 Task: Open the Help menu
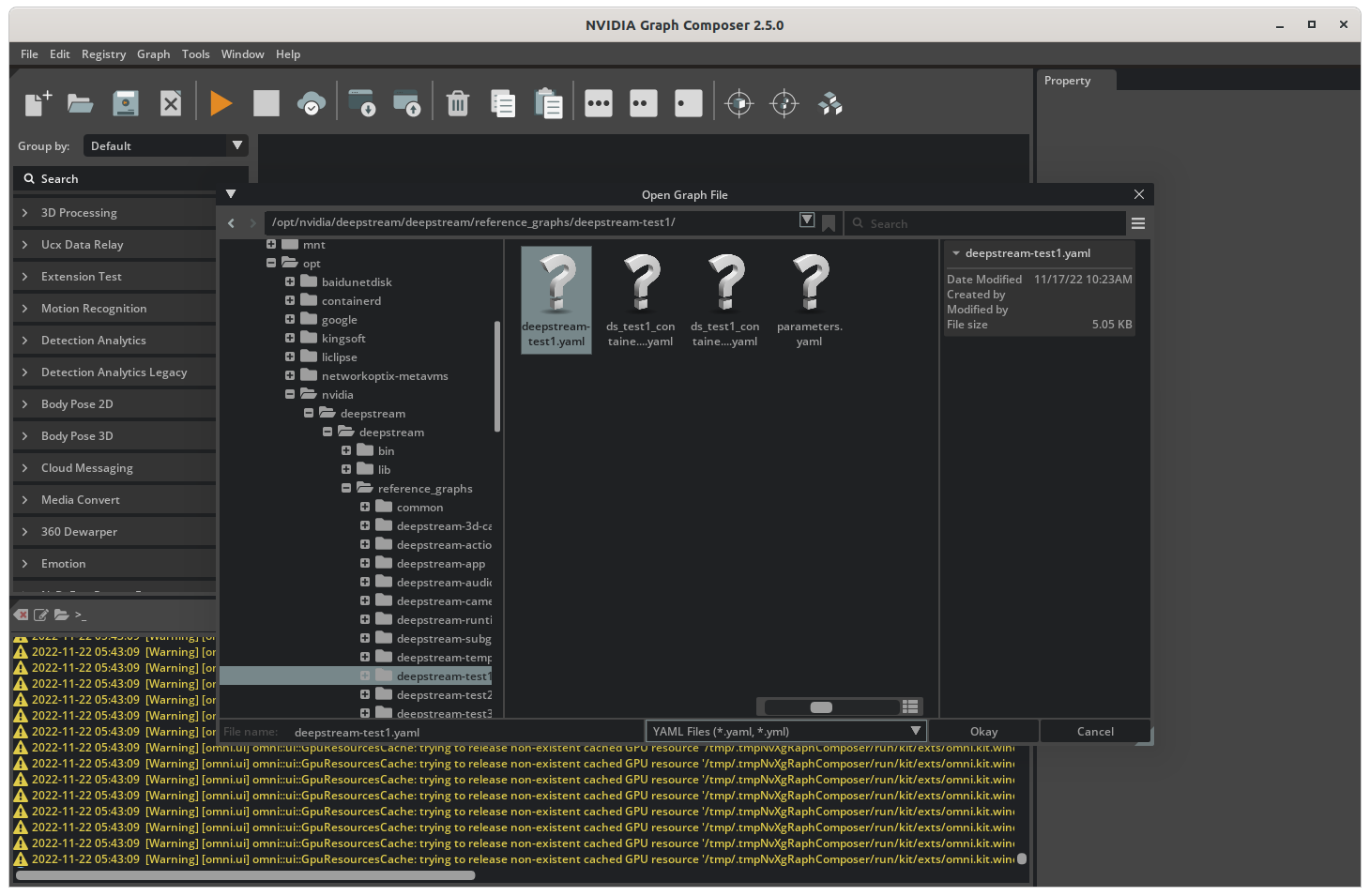(x=288, y=54)
